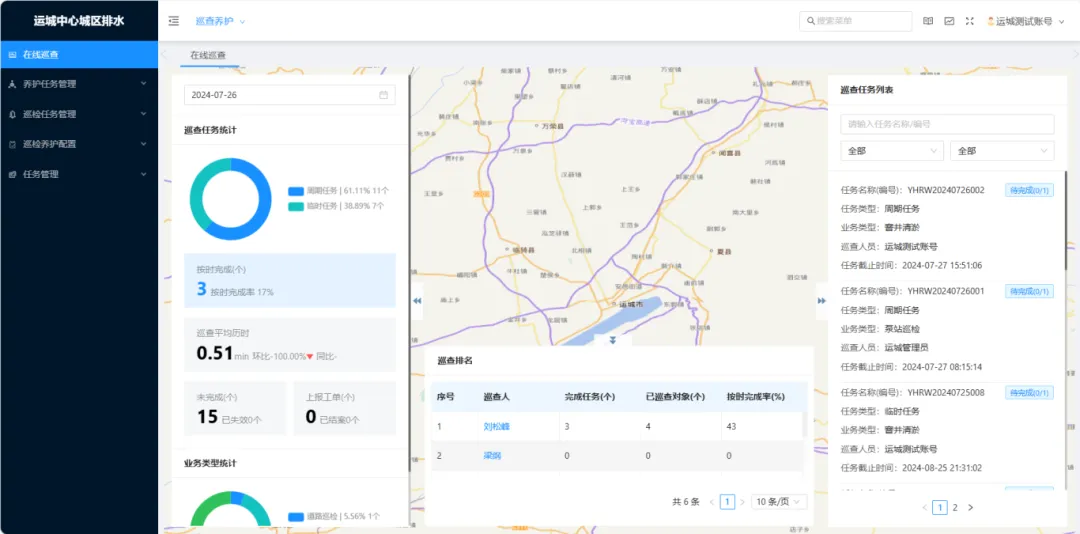Switch to the 在线巡查 tab
Viewport: 1080px width, 534px height.
(209, 55)
